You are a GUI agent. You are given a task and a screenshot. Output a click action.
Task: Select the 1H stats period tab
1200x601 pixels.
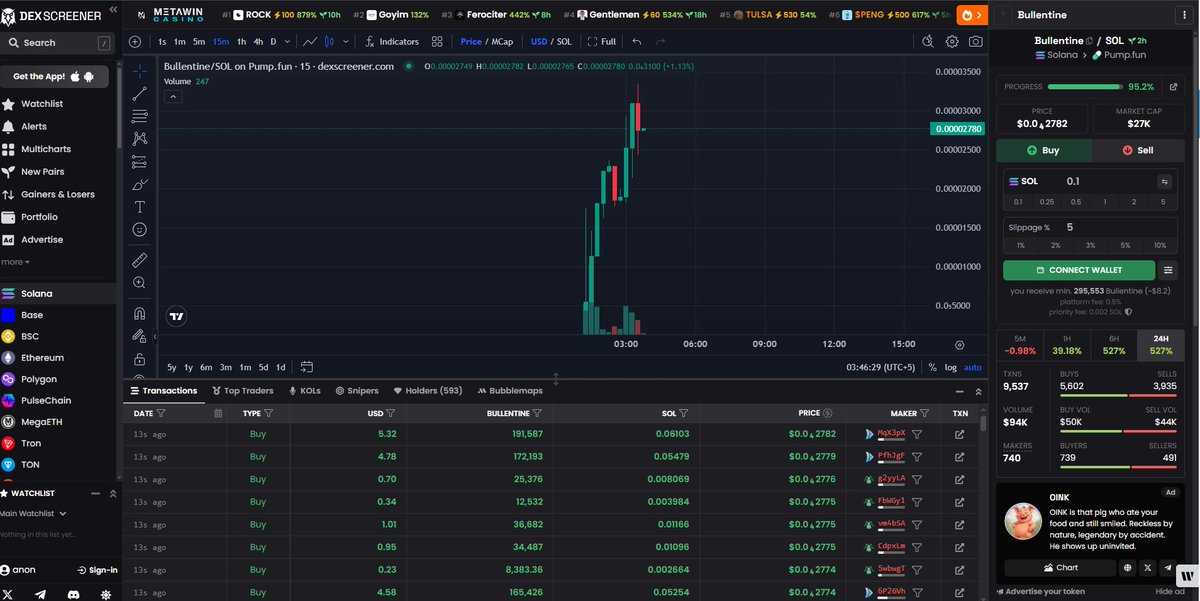point(1067,345)
